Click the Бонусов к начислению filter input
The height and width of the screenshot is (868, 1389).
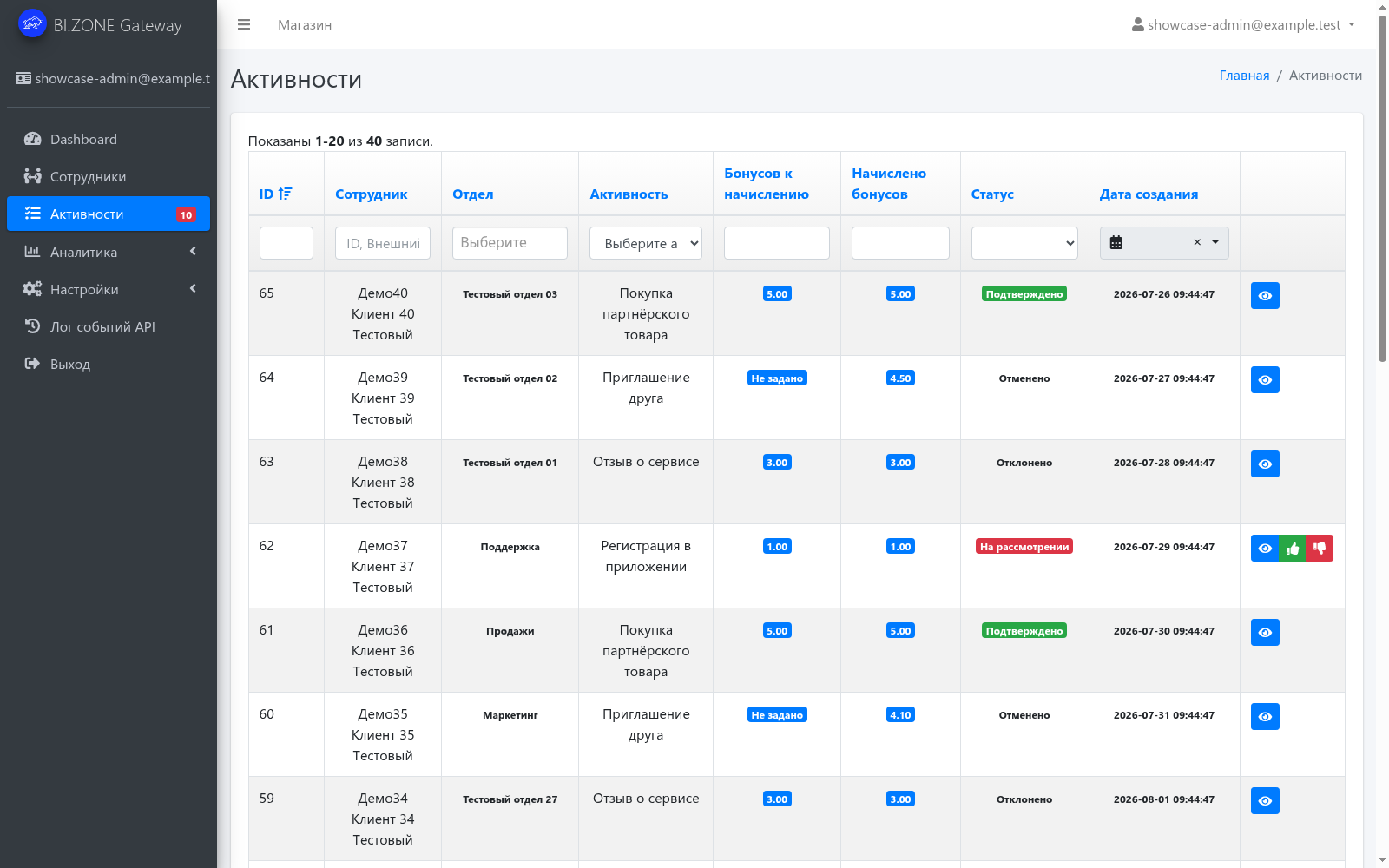click(777, 243)
